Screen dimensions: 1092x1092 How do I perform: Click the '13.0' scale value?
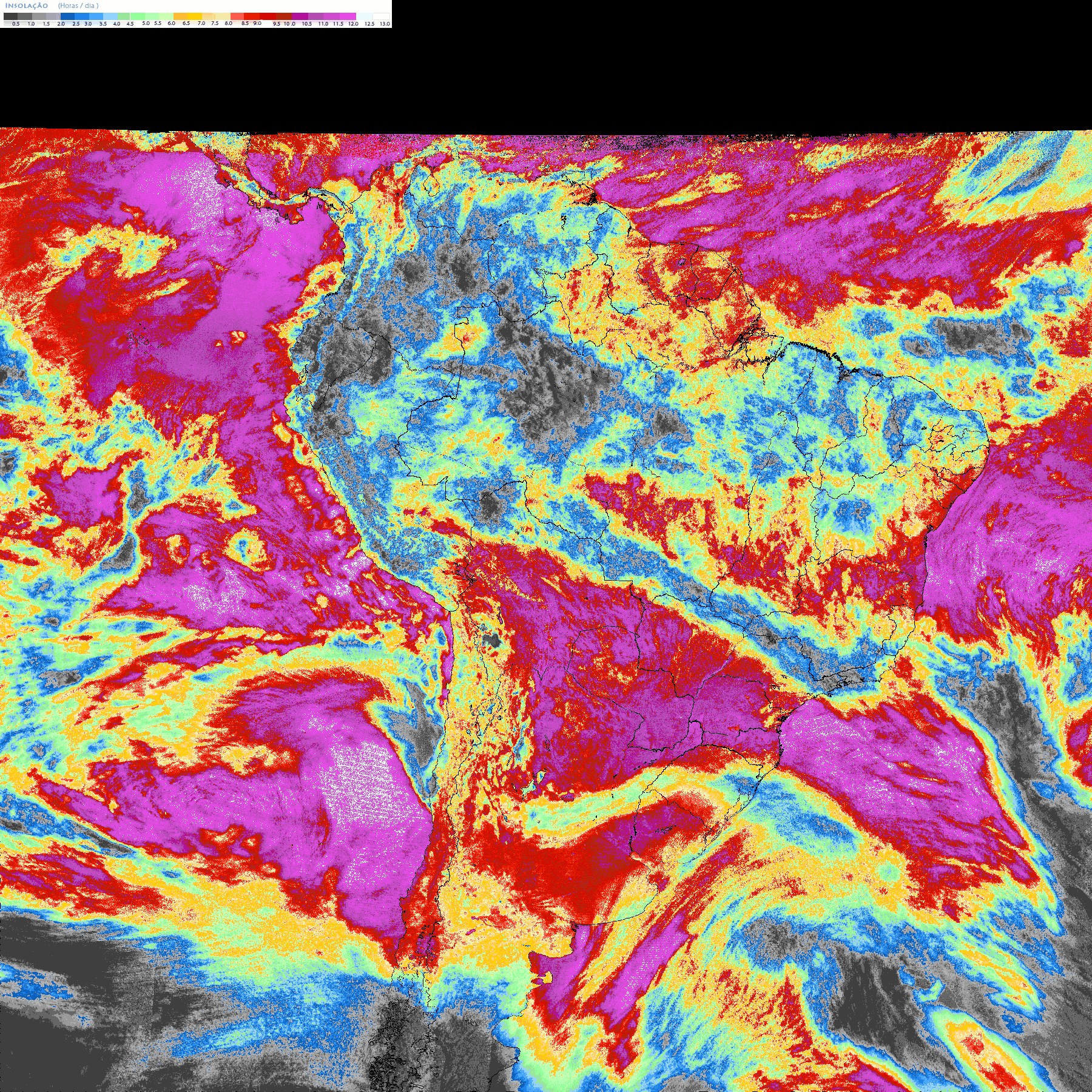tap(385, 24)
